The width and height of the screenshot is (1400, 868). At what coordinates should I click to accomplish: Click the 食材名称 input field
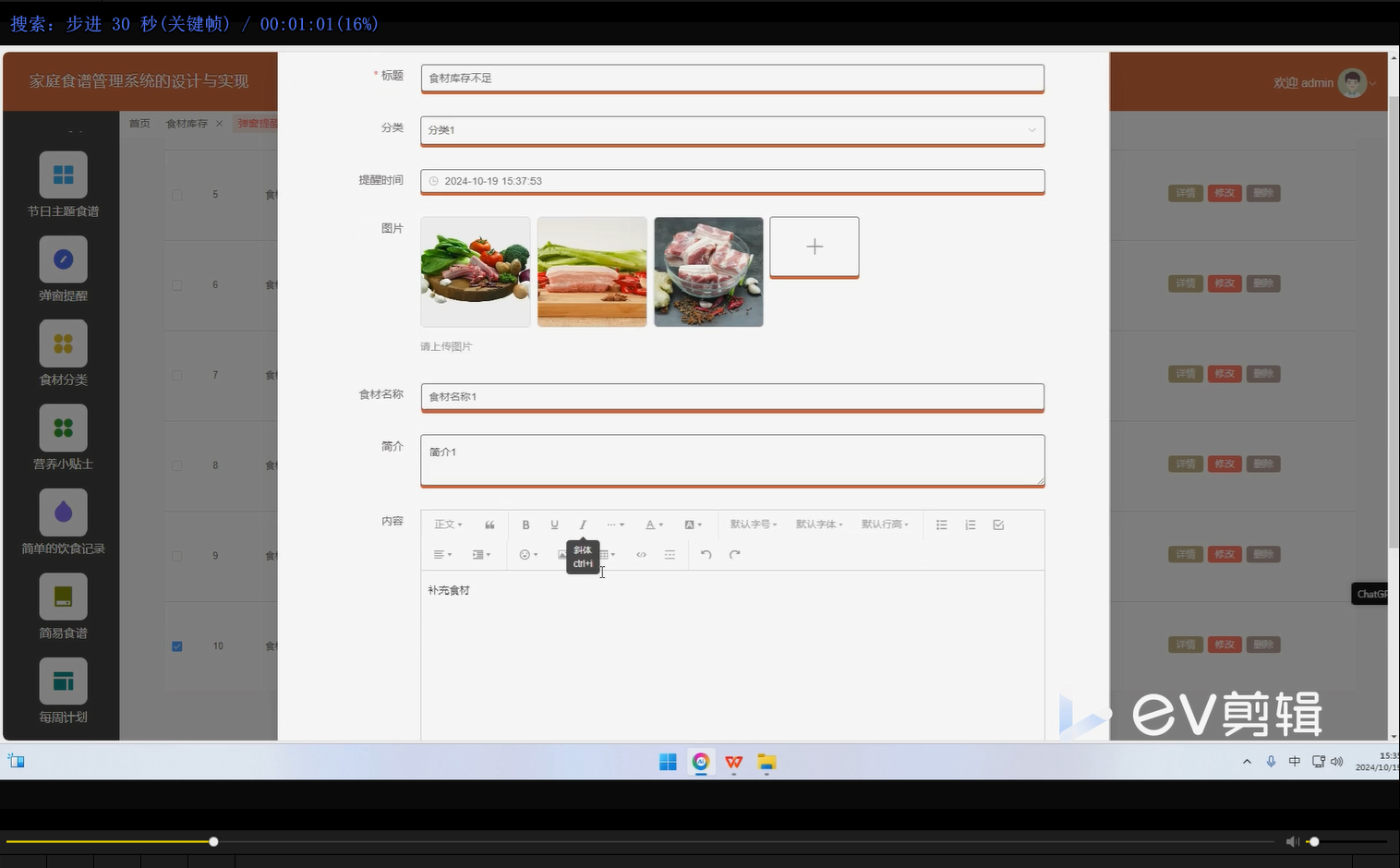coord(732,397)
